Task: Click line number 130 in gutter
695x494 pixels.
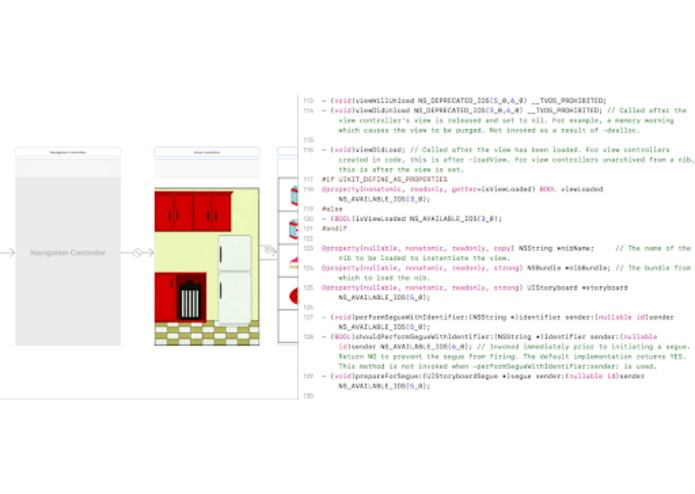Action: click(x=308, y=396)
